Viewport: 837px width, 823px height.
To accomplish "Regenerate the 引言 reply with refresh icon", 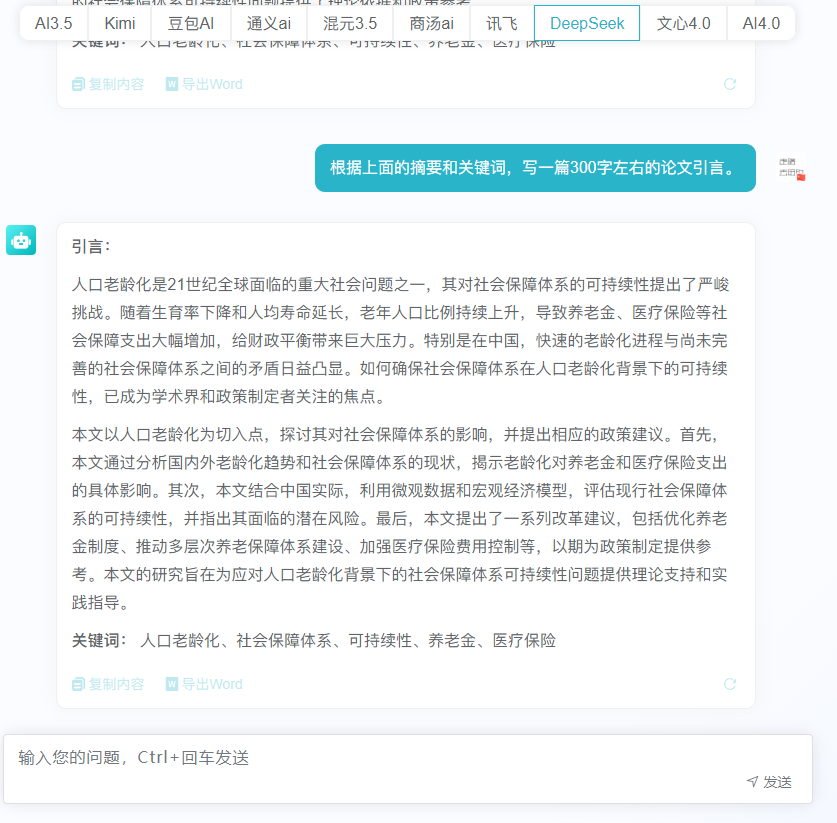I will pyautogui.click(x=730, y=684).
